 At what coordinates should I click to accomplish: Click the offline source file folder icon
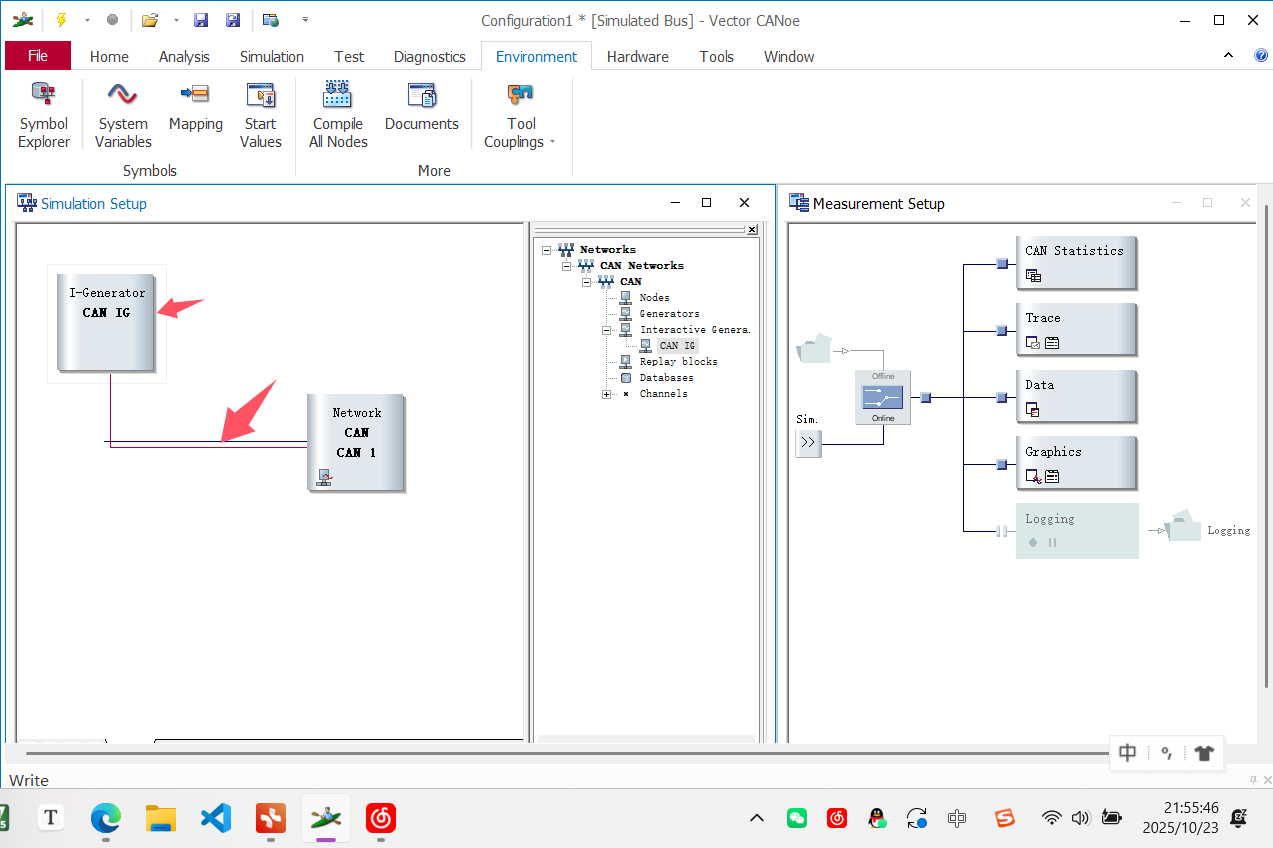(x=813, y=347)
